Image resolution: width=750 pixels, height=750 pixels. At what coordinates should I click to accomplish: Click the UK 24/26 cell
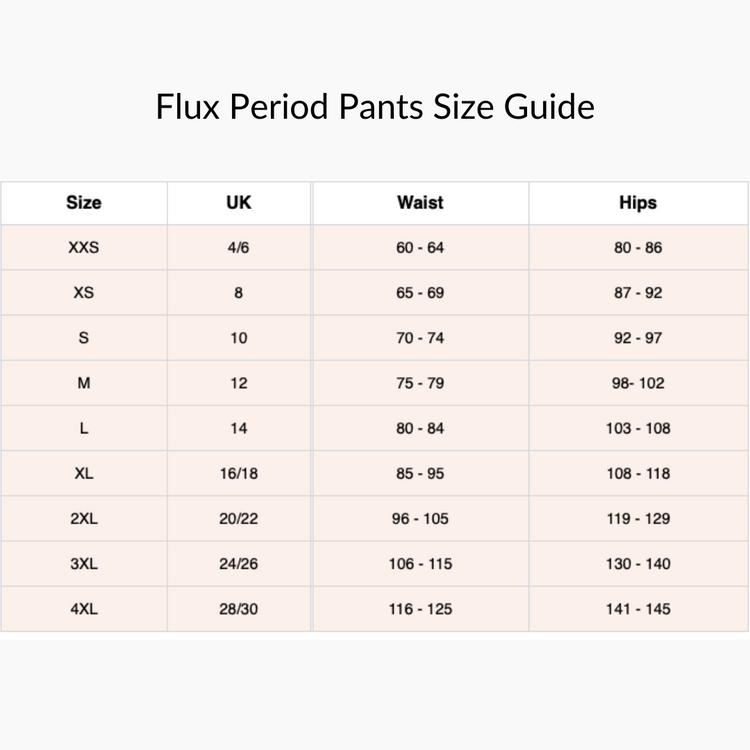239,564
